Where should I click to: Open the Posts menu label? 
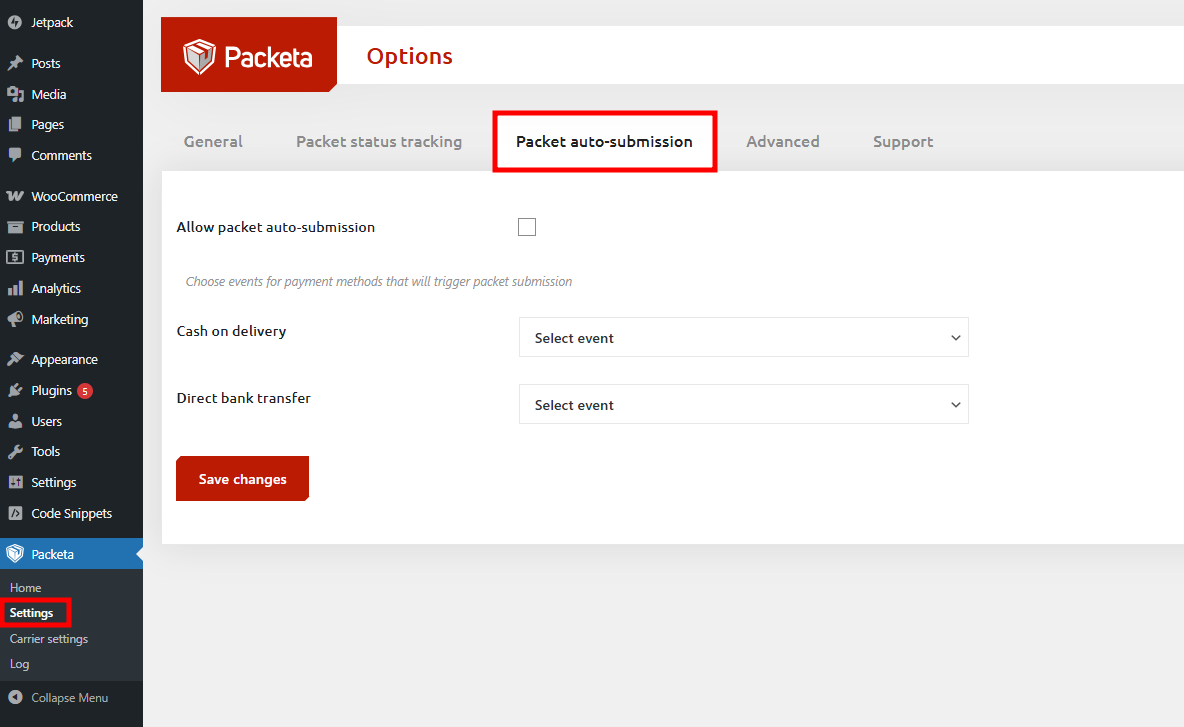click(x=46, y=63)
